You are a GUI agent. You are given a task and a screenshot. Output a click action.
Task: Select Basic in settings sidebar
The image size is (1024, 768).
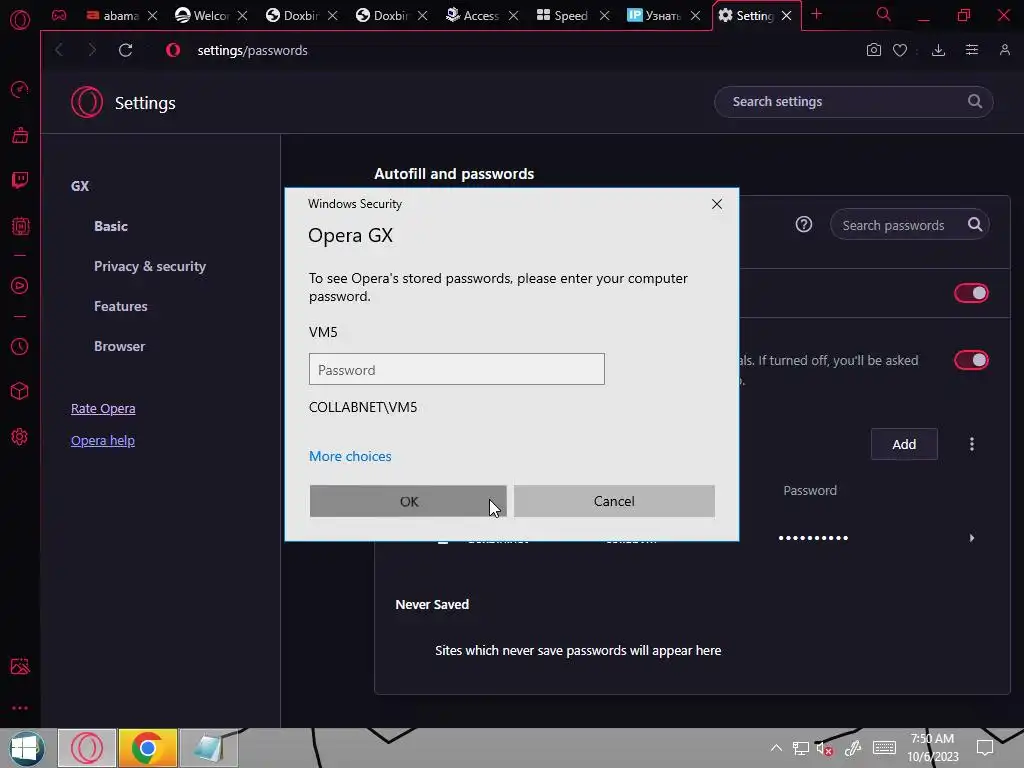[111, 226]
